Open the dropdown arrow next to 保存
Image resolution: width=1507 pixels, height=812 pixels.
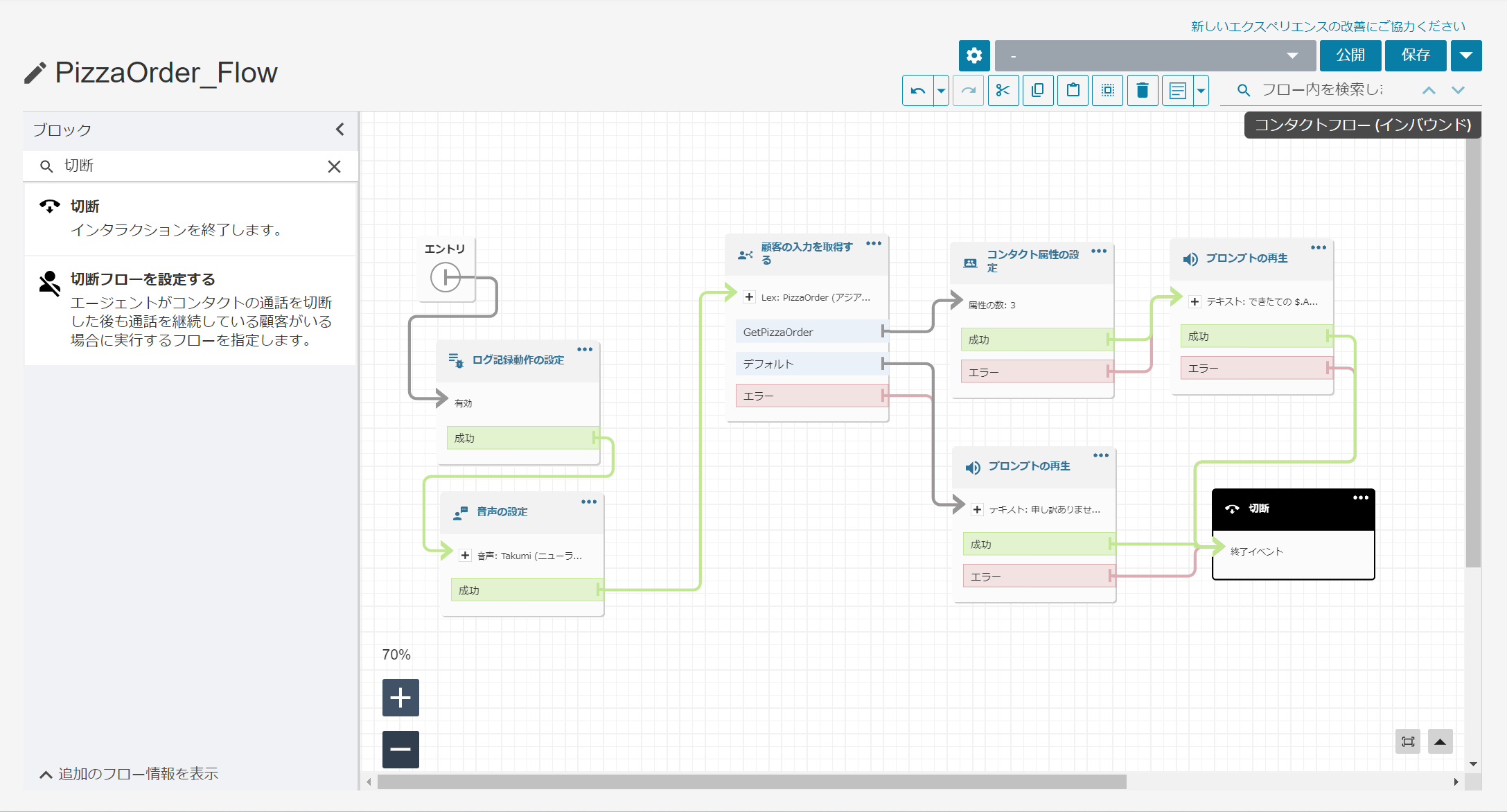point(1466,55)
